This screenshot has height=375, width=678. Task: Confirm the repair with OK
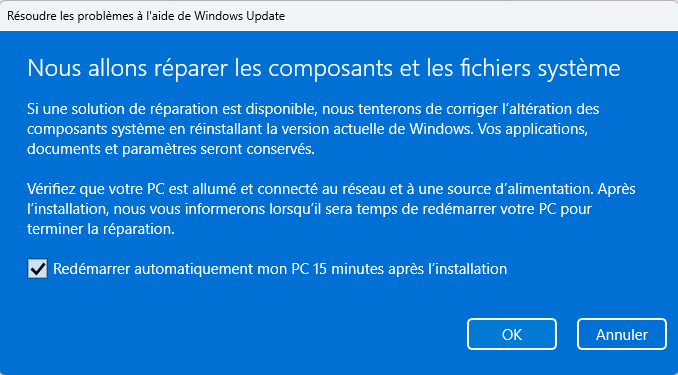point(512,334)
